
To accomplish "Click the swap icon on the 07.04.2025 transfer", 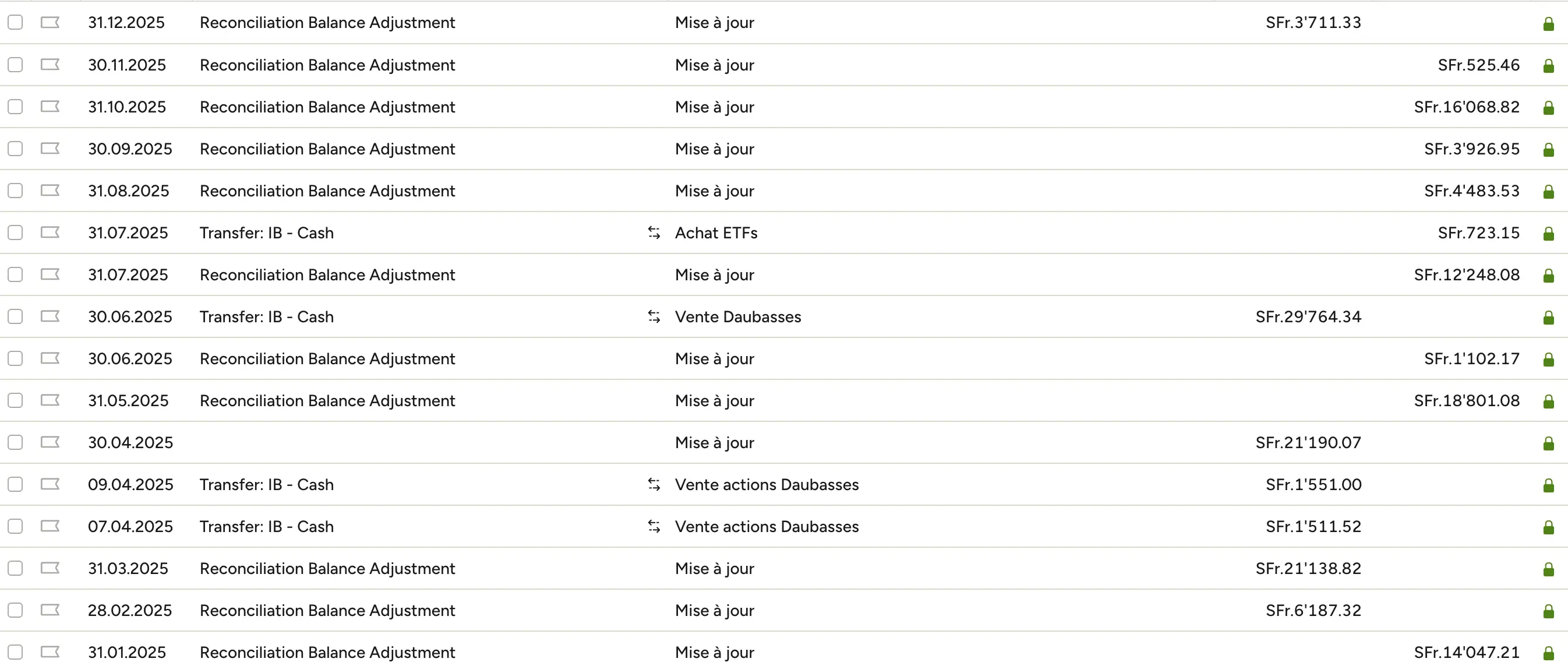I will coord(654,526).
